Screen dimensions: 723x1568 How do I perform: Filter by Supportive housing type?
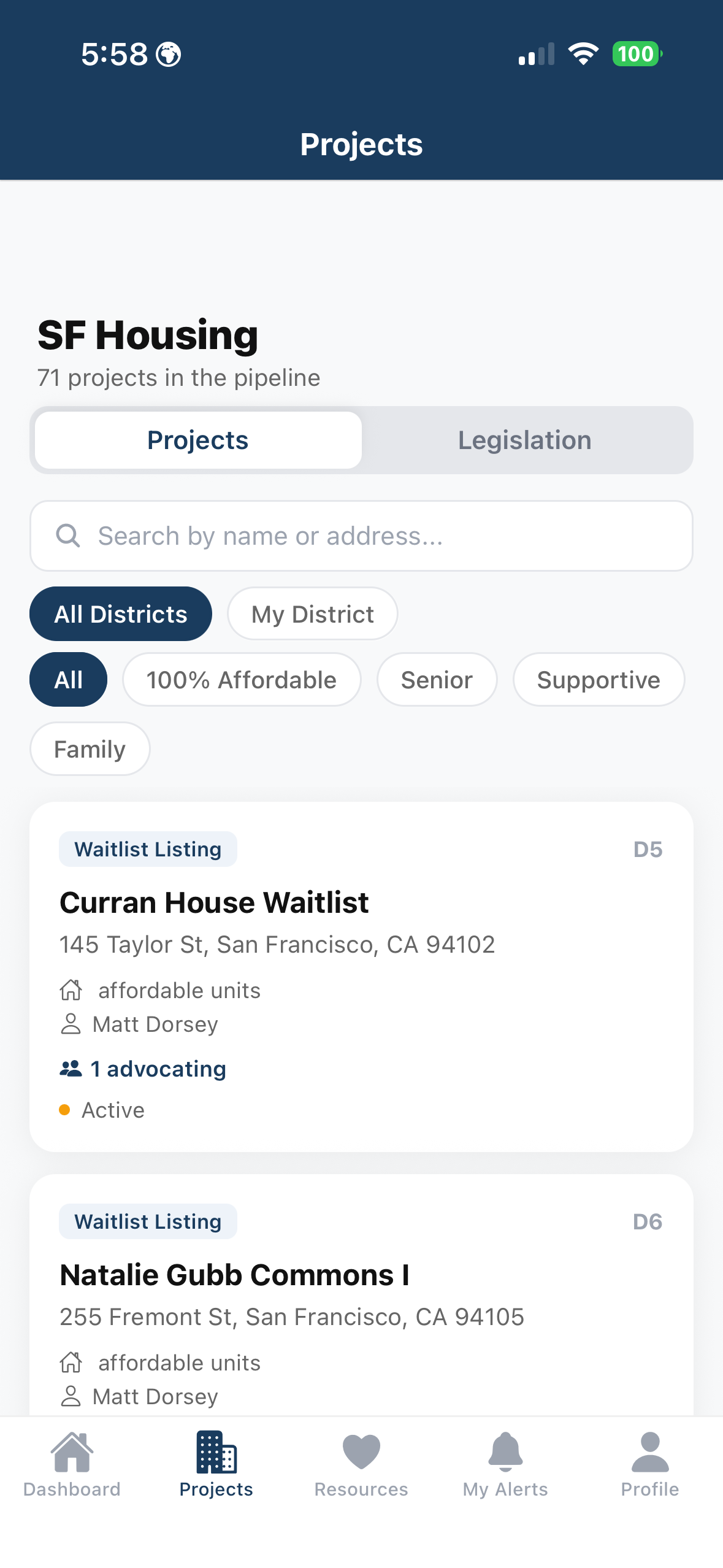599,680
